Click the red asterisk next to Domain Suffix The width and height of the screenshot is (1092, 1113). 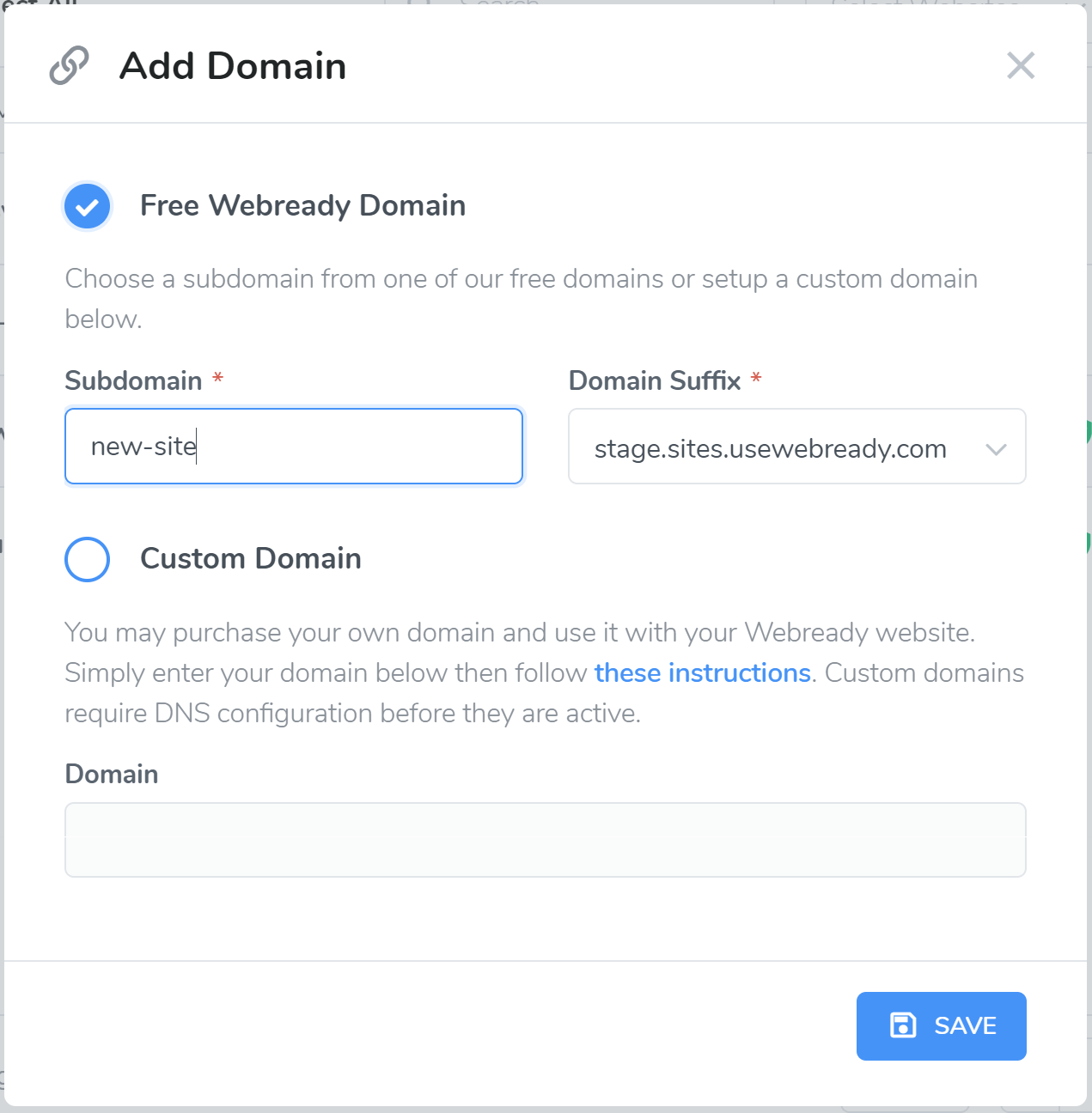[x=756, y=378]
